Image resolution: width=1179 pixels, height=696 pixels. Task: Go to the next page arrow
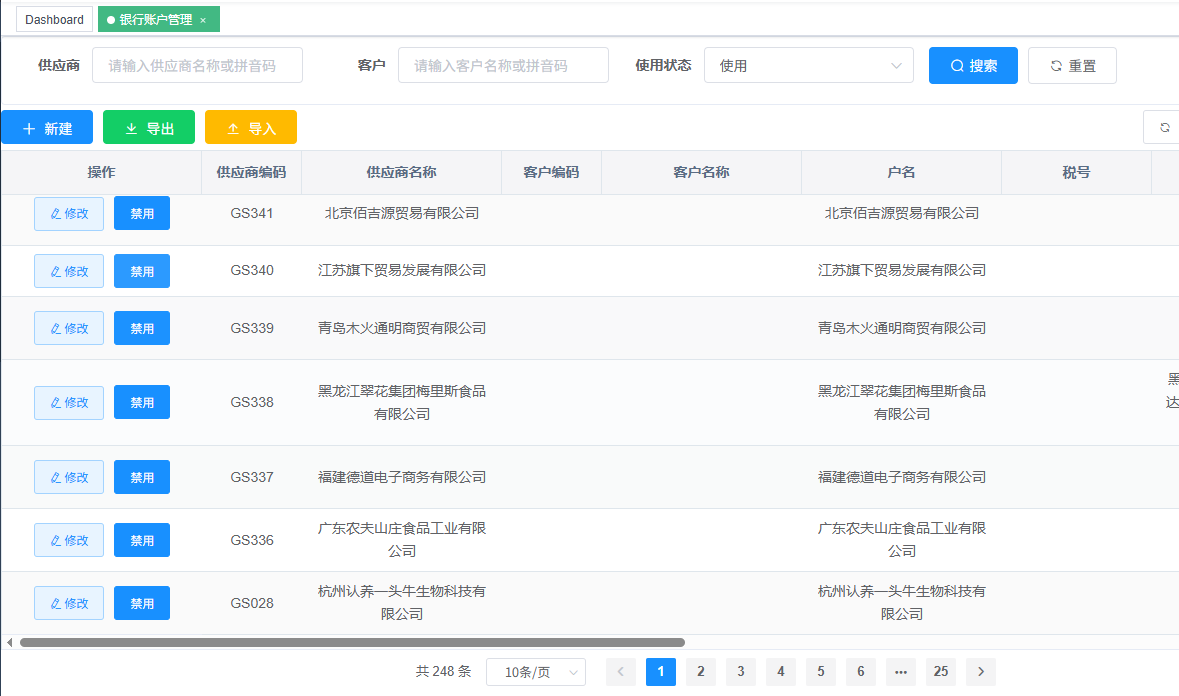pos(980,672)
